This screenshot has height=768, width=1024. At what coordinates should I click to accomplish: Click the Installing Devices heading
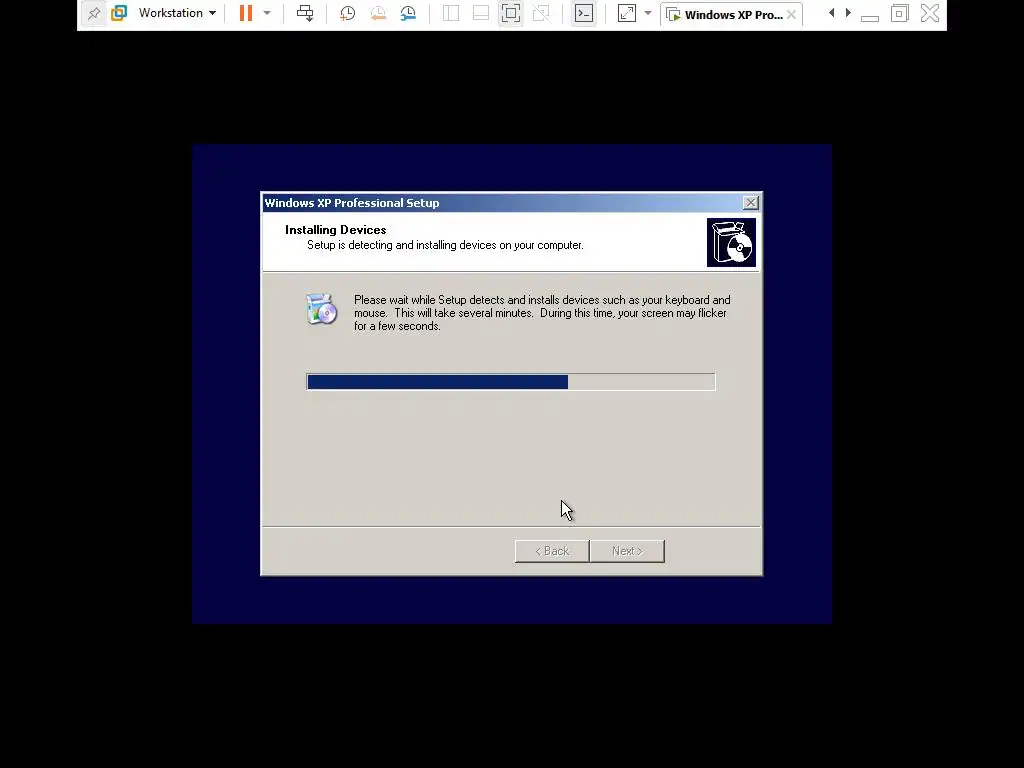(336, 230)
